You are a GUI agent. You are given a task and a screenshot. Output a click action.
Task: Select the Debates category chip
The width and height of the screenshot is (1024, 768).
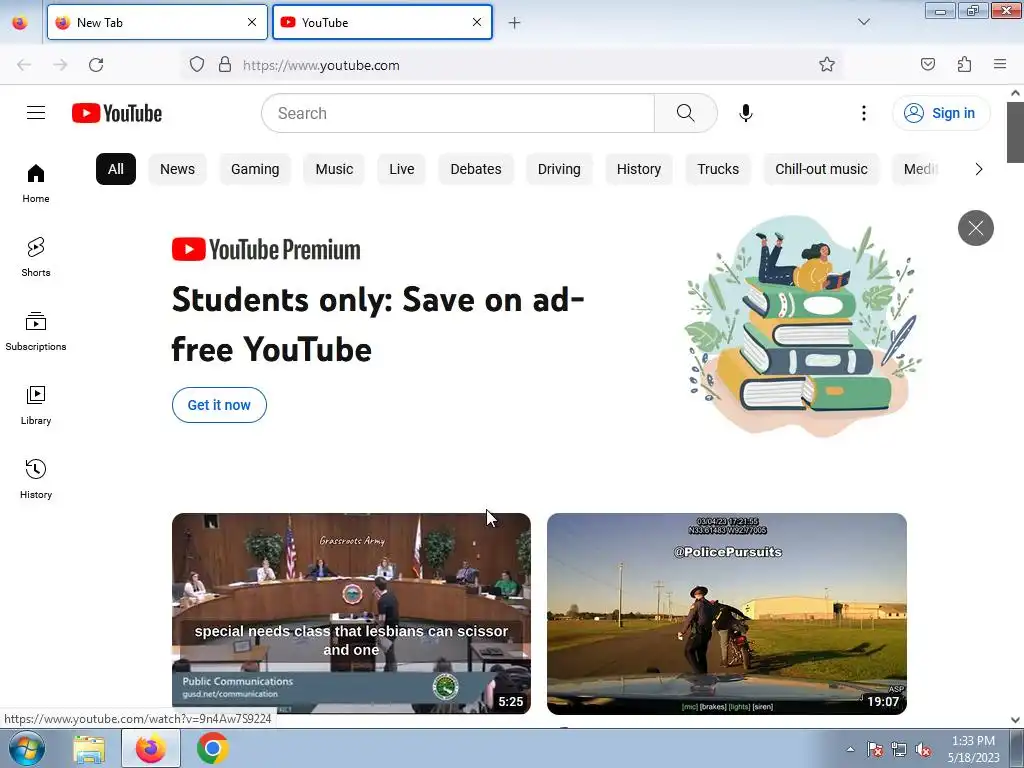475,169
